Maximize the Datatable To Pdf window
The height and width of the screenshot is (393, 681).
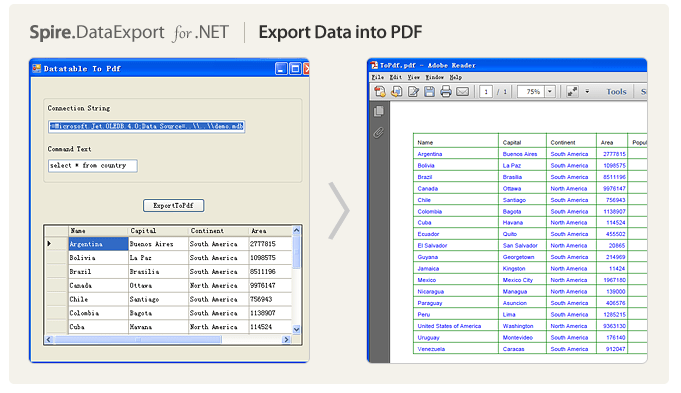(295, 69)
